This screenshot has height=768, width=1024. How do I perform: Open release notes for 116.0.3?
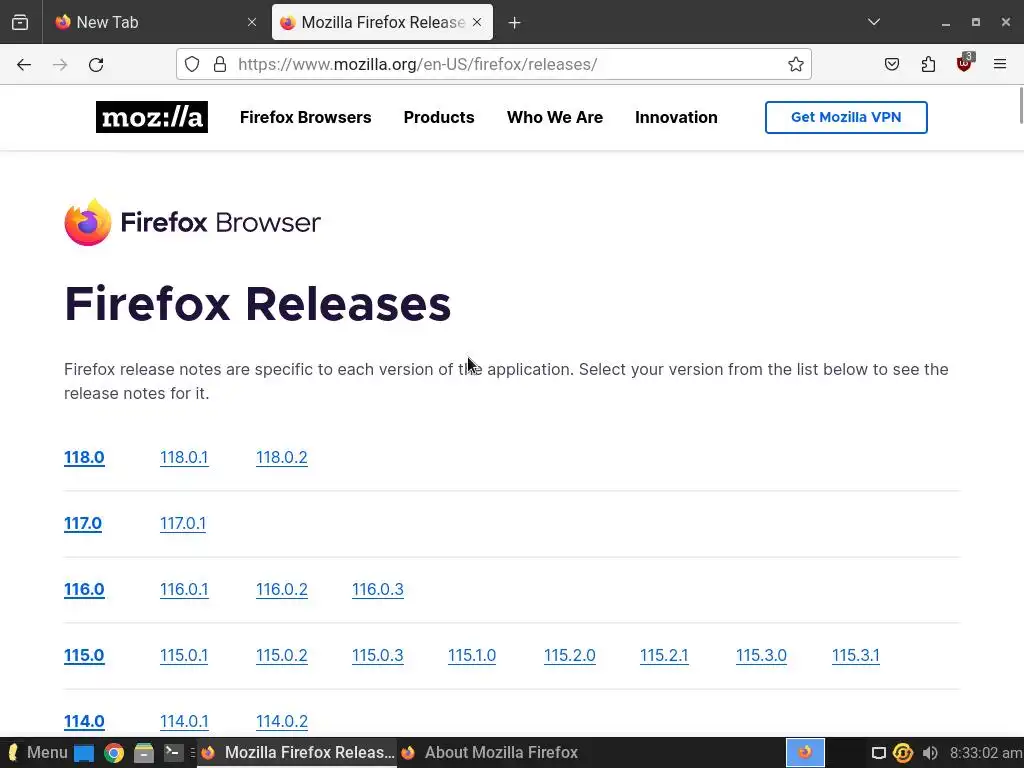pos(377,589)
